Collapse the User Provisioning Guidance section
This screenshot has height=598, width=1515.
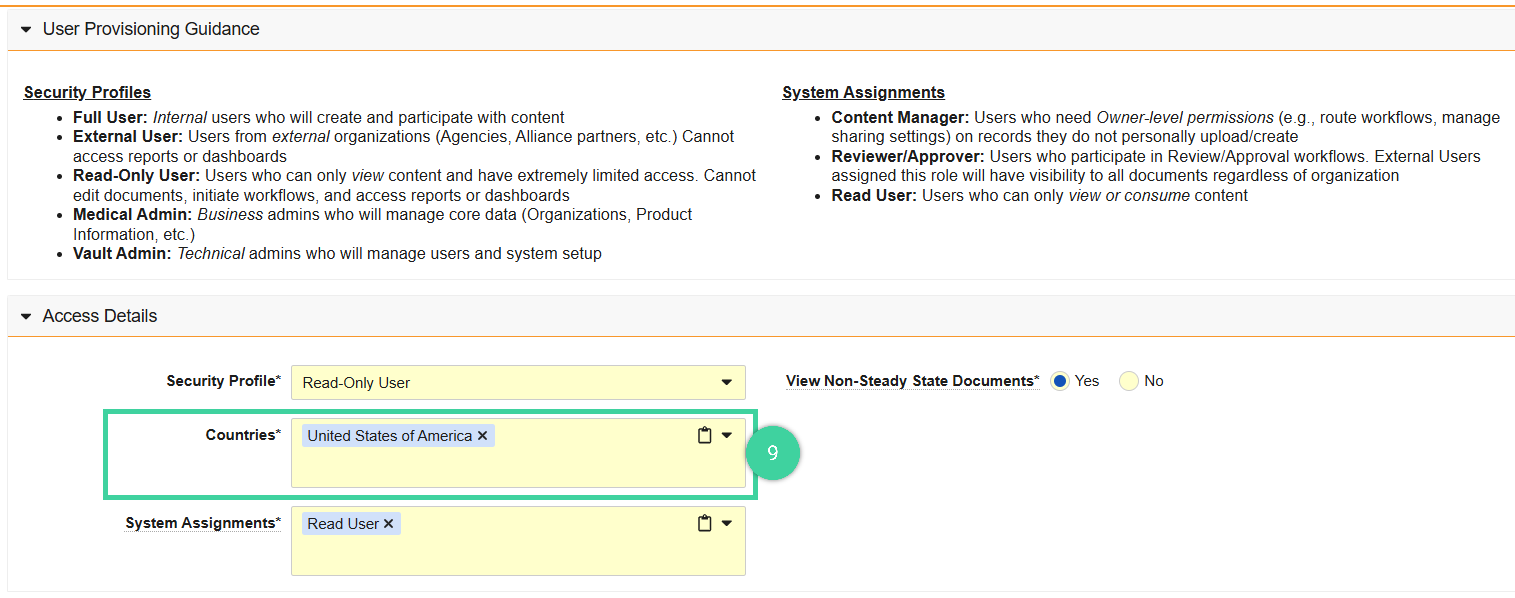click(24, 29)
